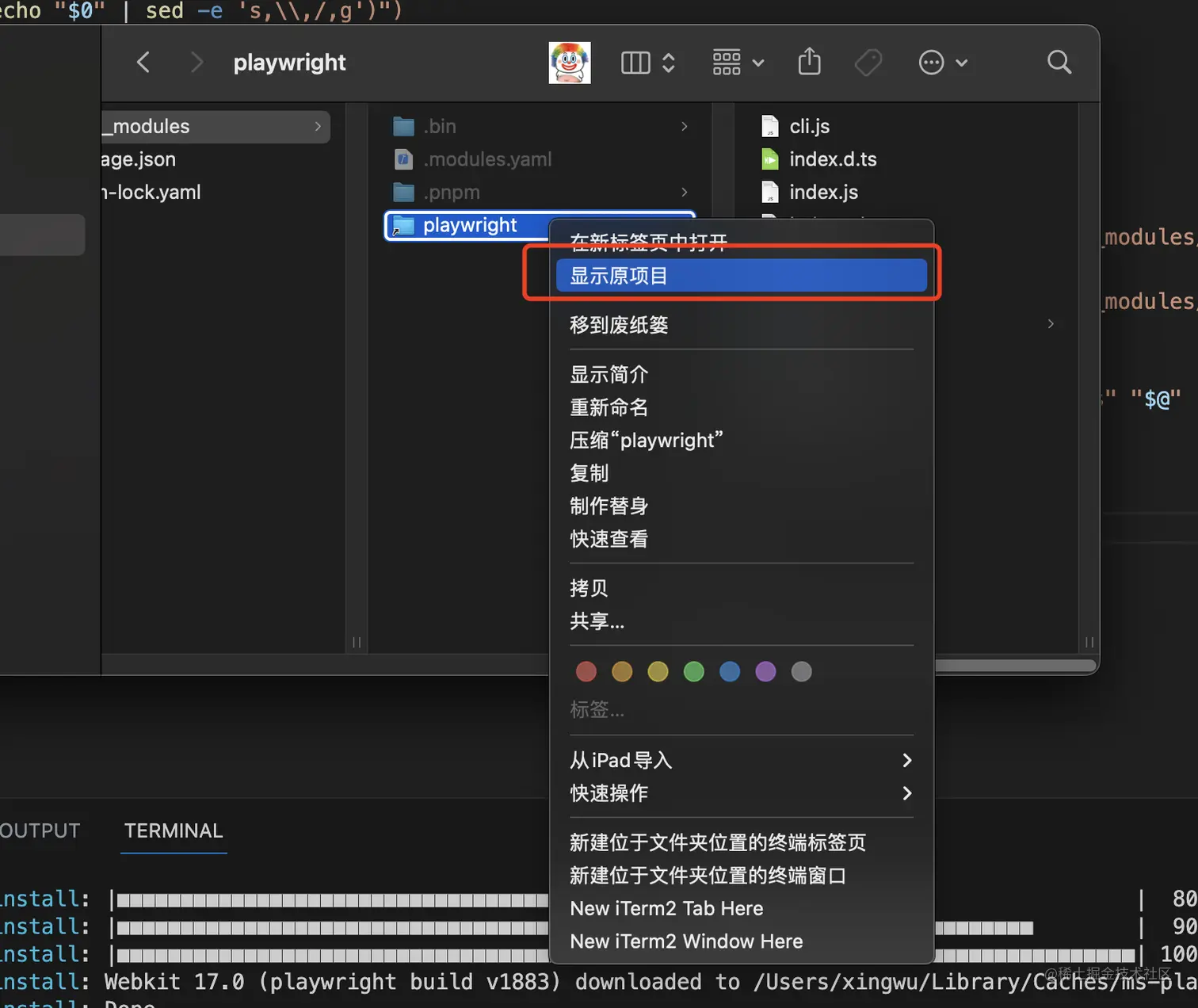
Task: Go back in Finder navigation
Action: pyautogui.click(x=143, y=63)
